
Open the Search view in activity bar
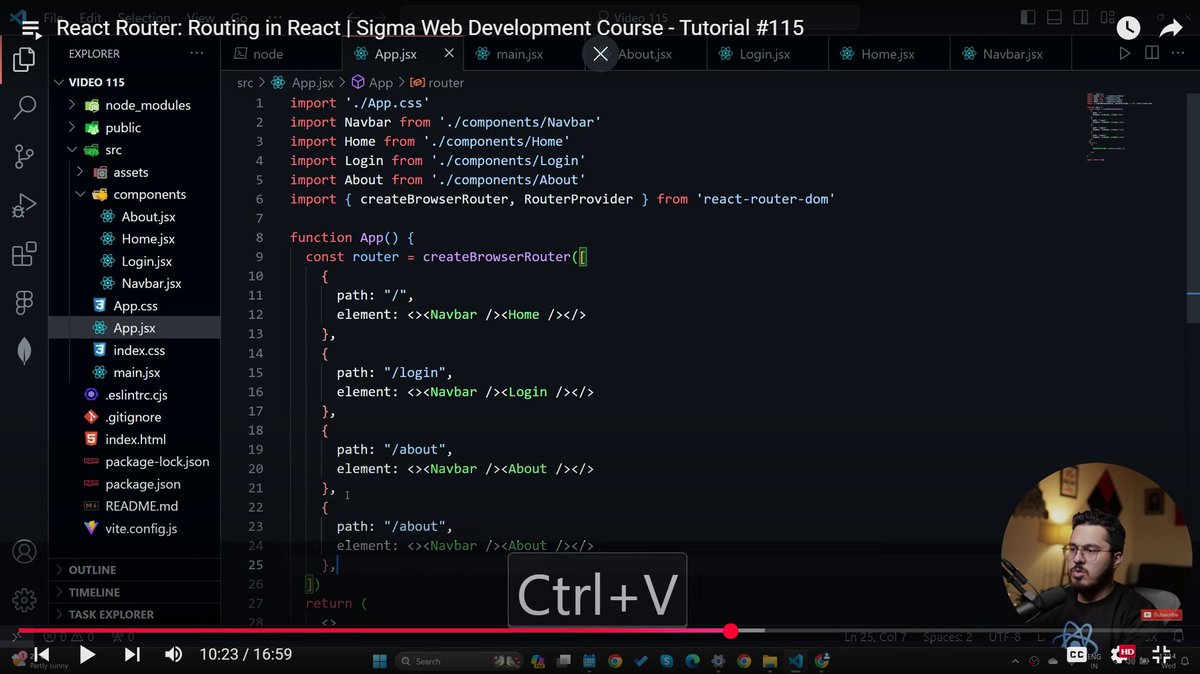point(24,108)
